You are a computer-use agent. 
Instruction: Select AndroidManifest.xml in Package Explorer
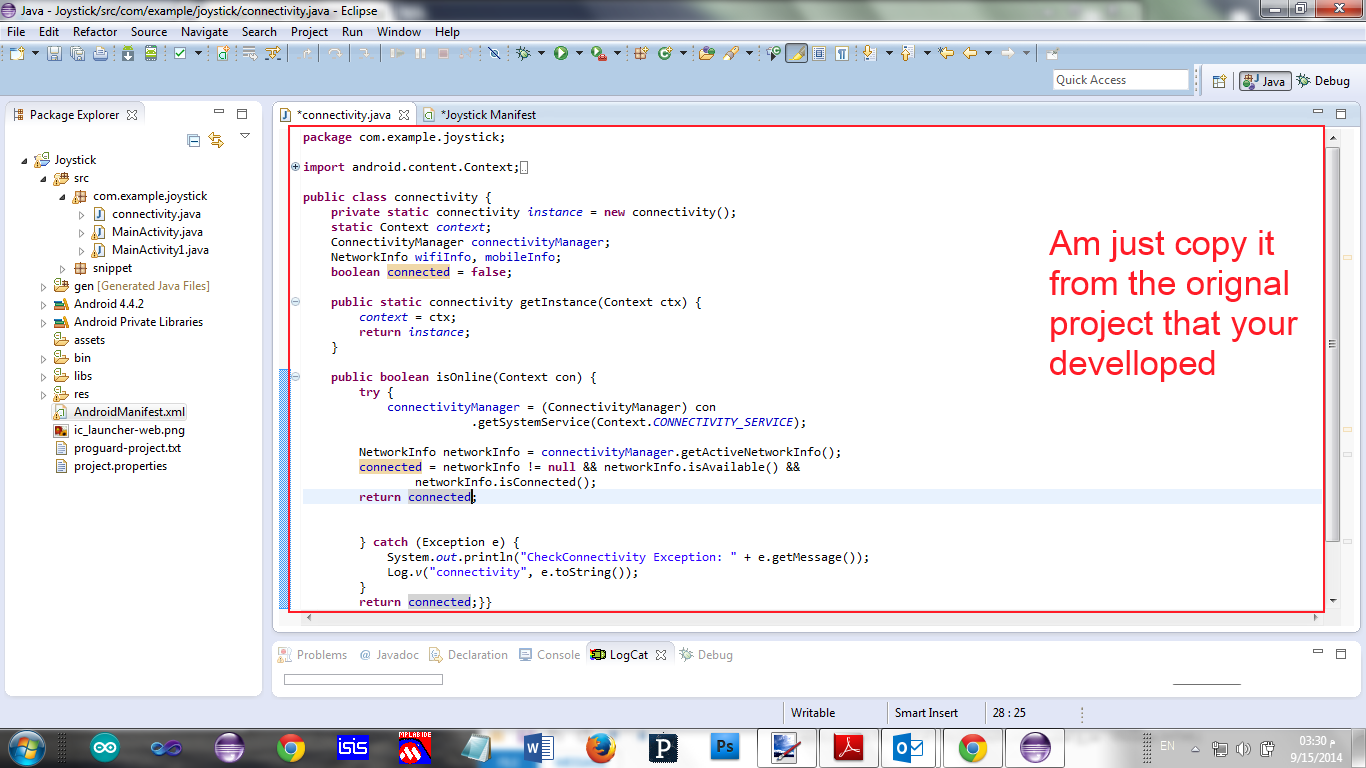pos(129,411)
